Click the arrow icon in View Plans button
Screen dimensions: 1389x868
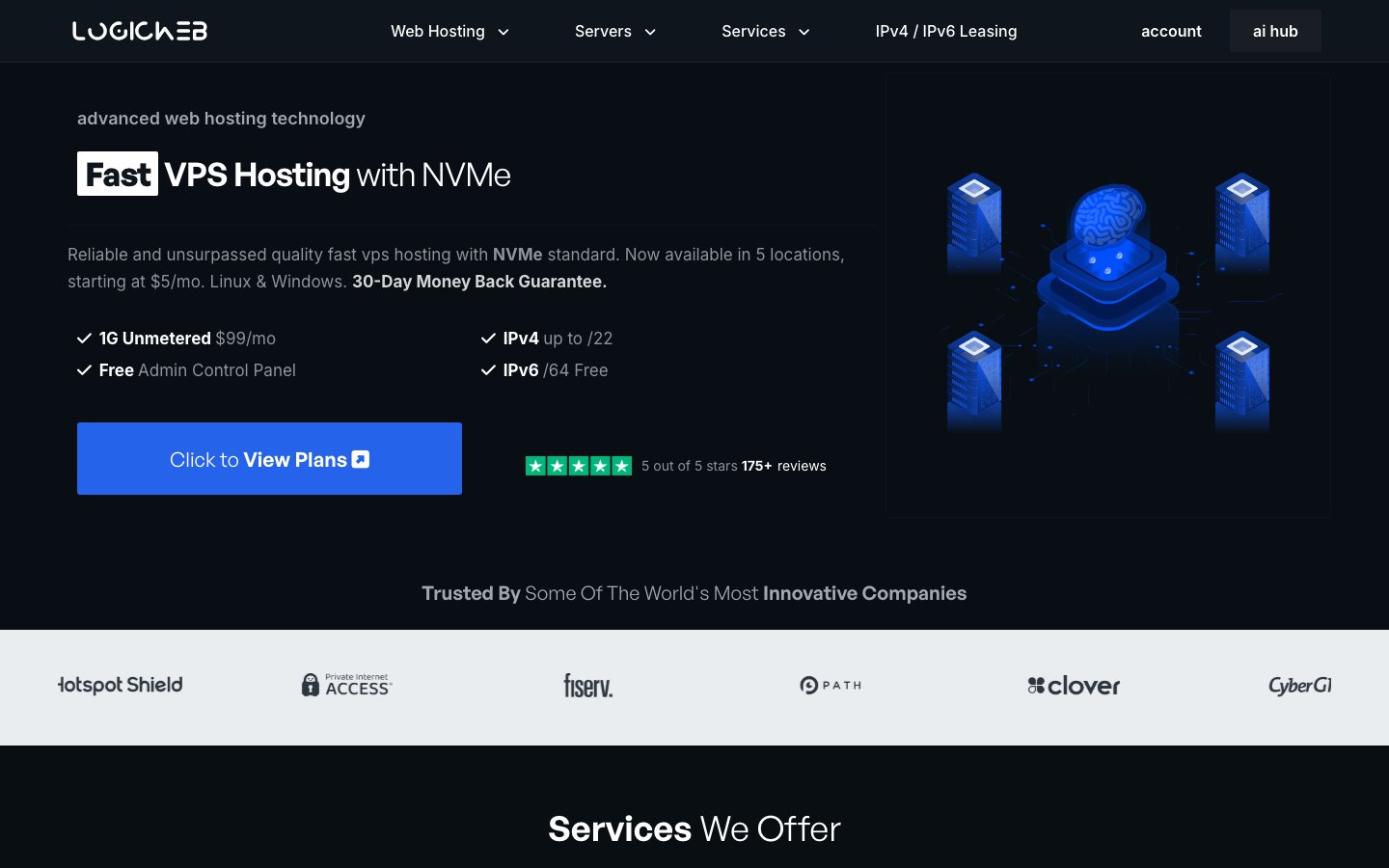coord(361,459)
